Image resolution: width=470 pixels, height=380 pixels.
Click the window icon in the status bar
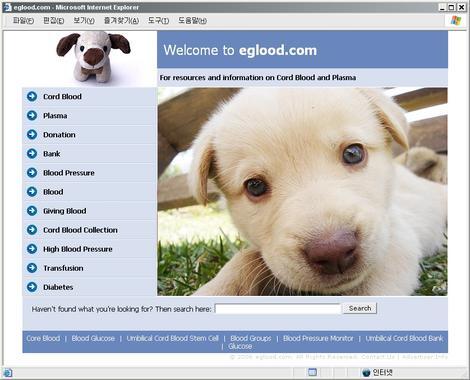pos(312,372)
